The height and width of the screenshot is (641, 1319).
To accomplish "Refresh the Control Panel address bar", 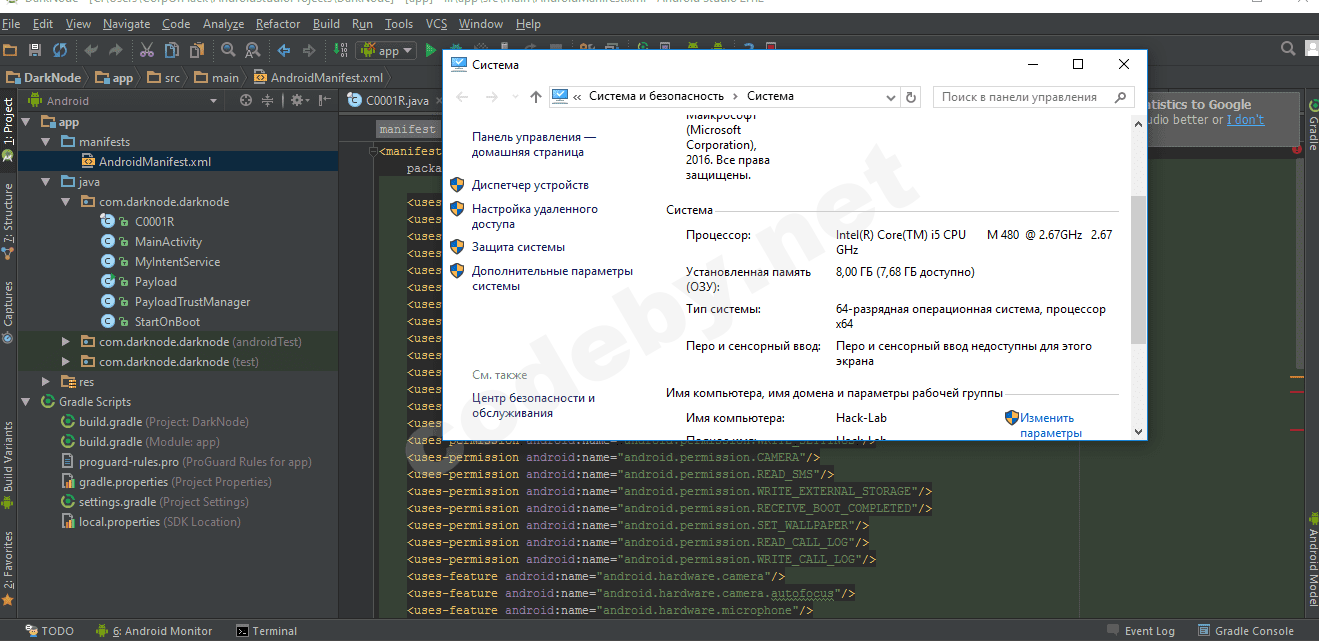I will click(910, 97).
